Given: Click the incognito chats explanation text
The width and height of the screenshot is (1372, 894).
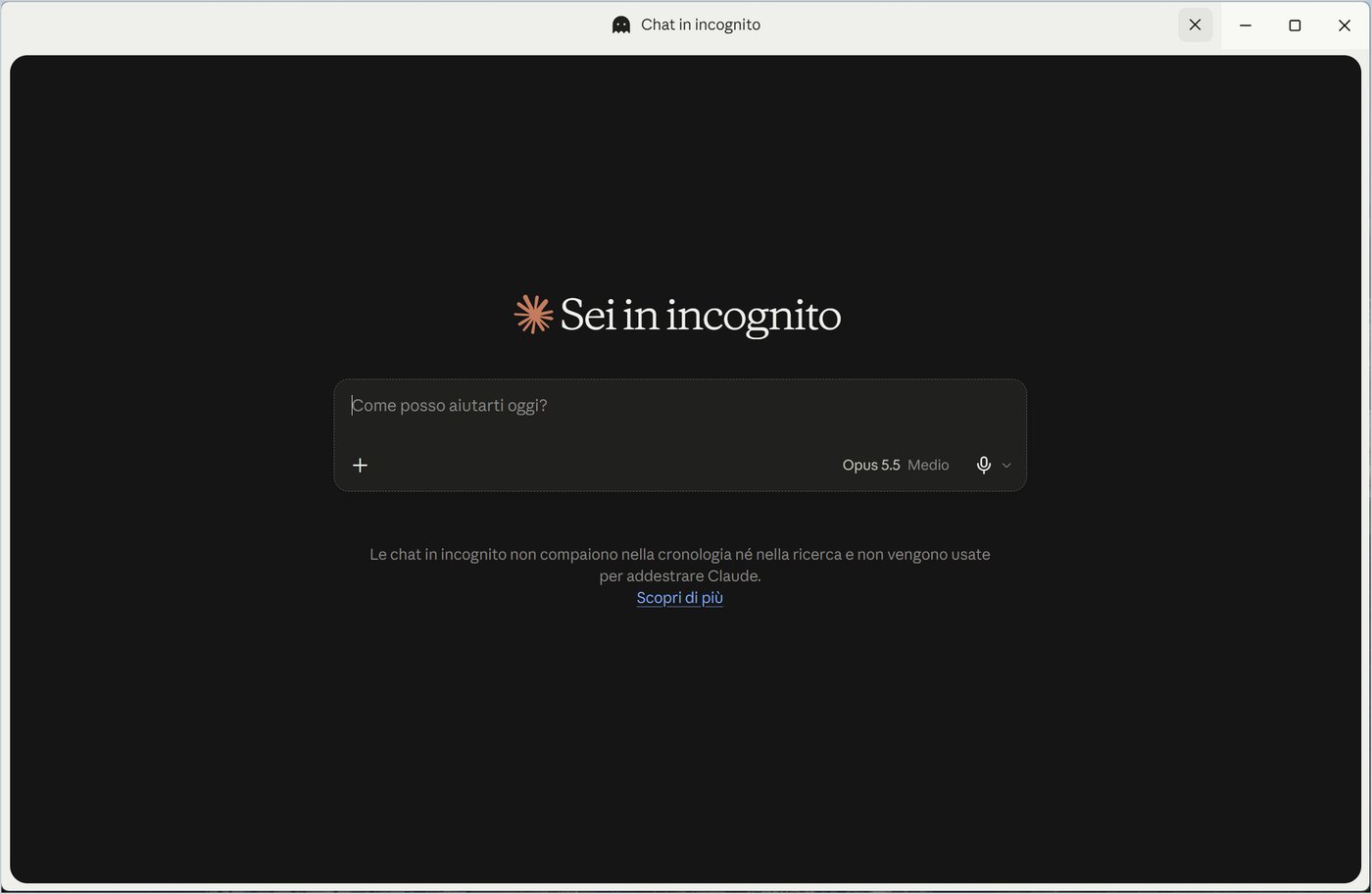Looking at the screenshot, I should pos(680,565).
